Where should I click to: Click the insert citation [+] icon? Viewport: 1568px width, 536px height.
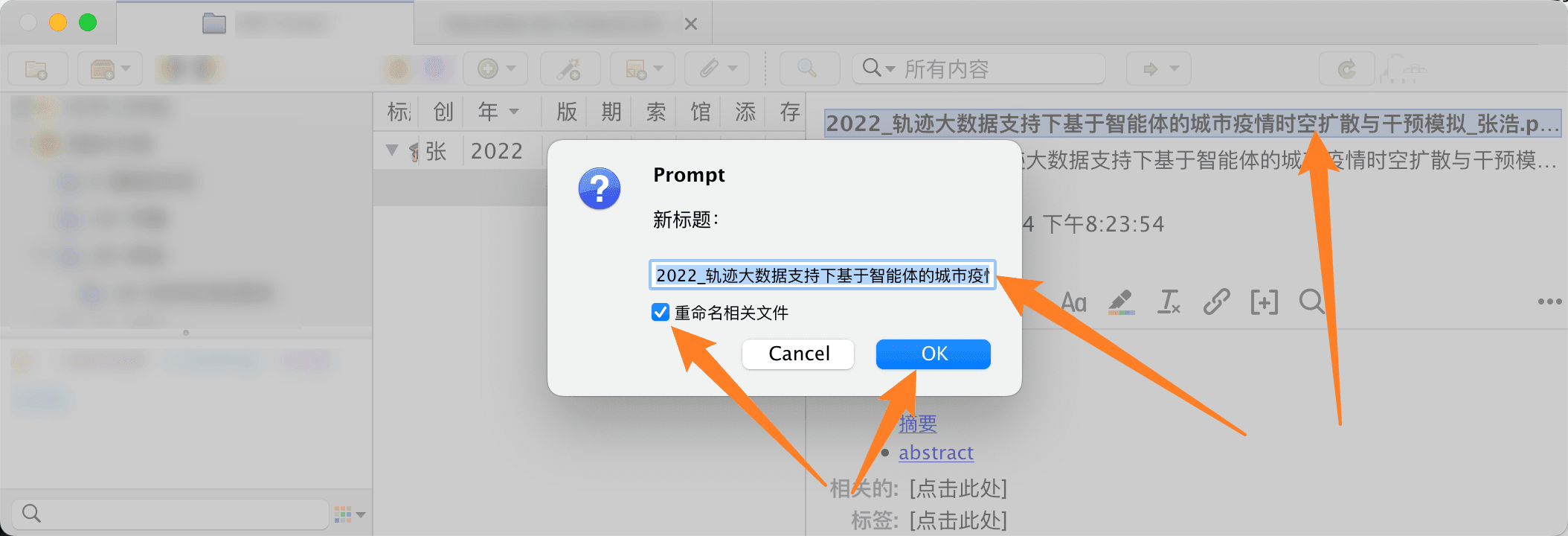click(1264, 302)
